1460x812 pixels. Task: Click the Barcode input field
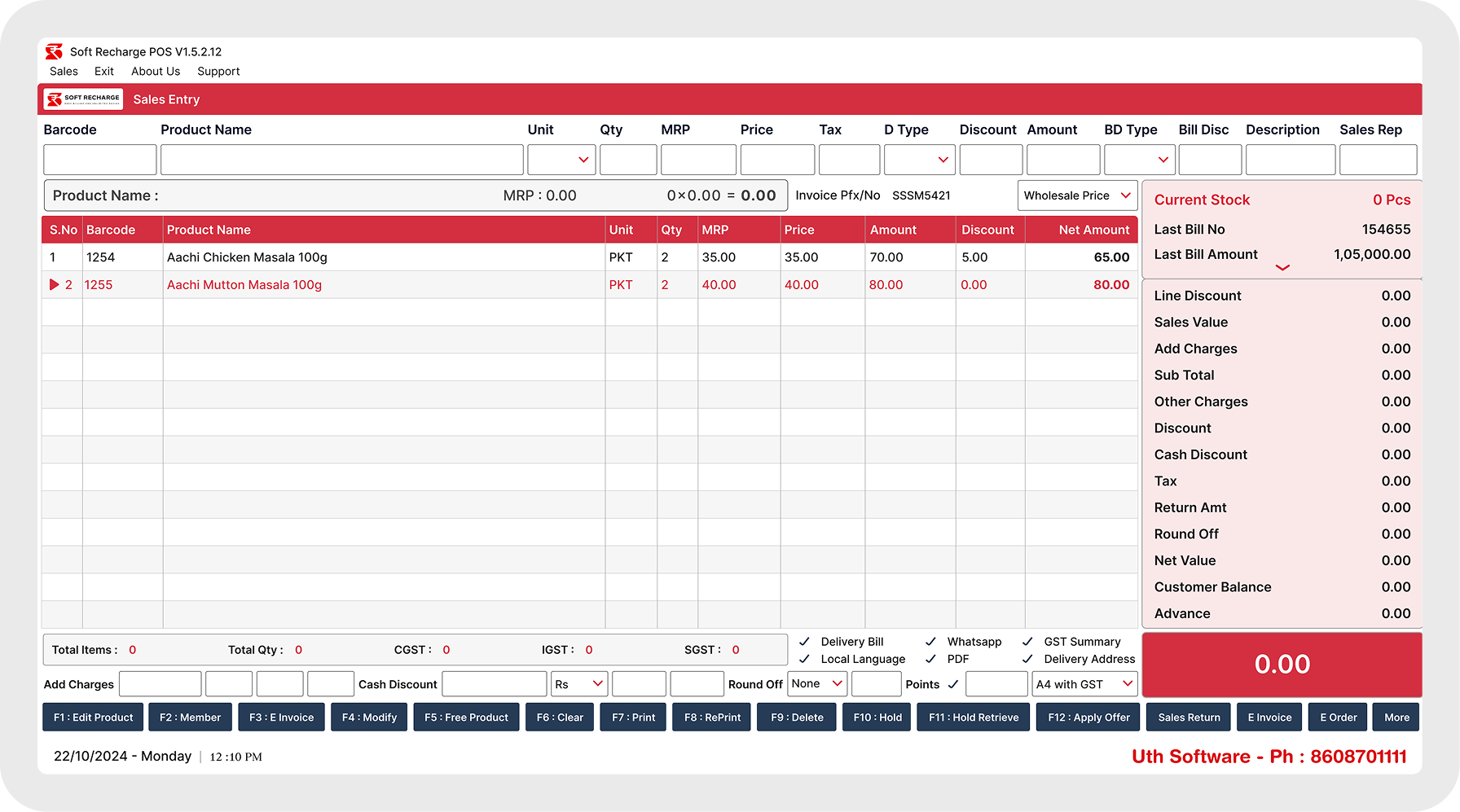point(99,160)
